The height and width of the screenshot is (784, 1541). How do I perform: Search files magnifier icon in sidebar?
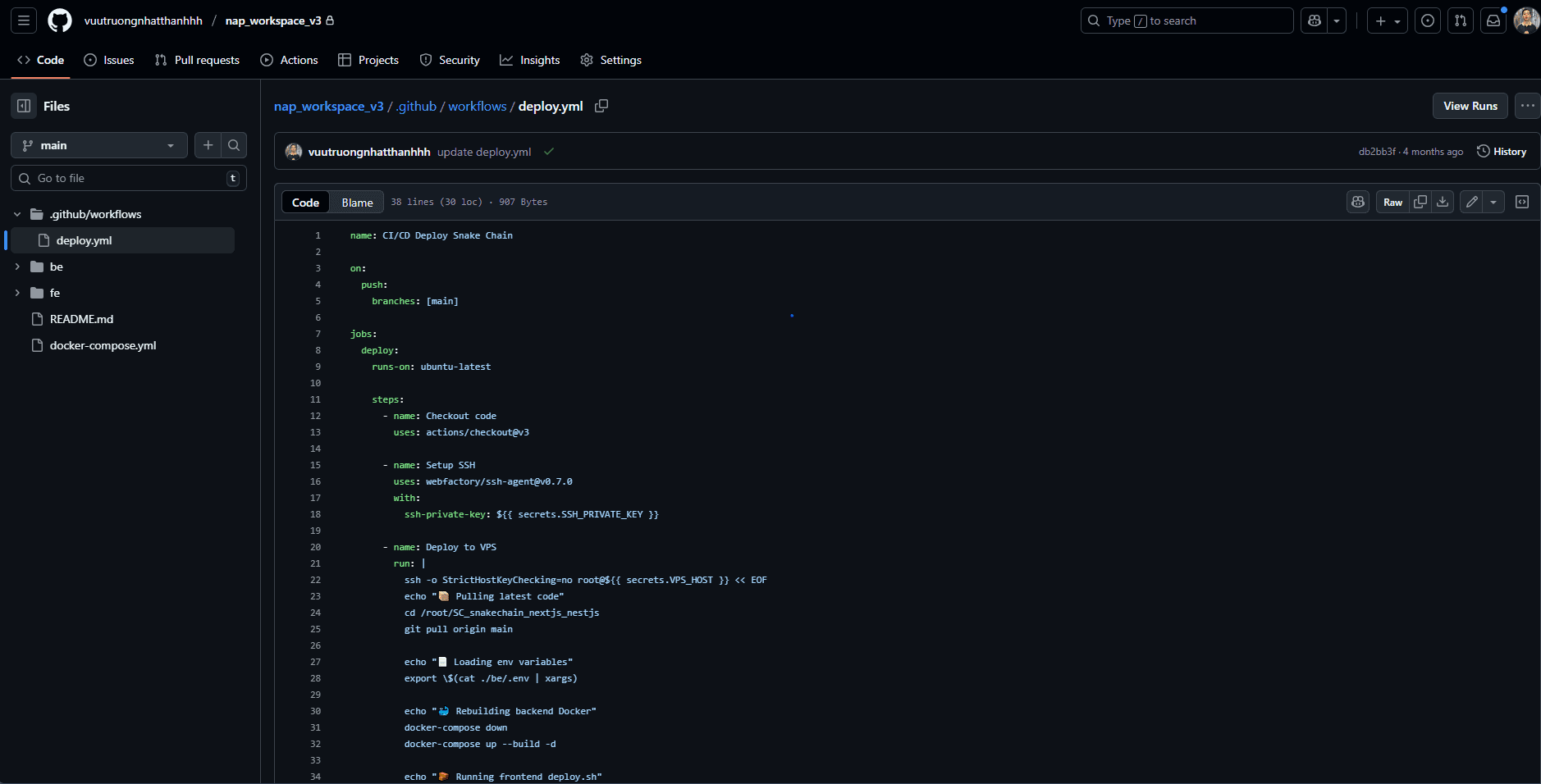(234, 145)
